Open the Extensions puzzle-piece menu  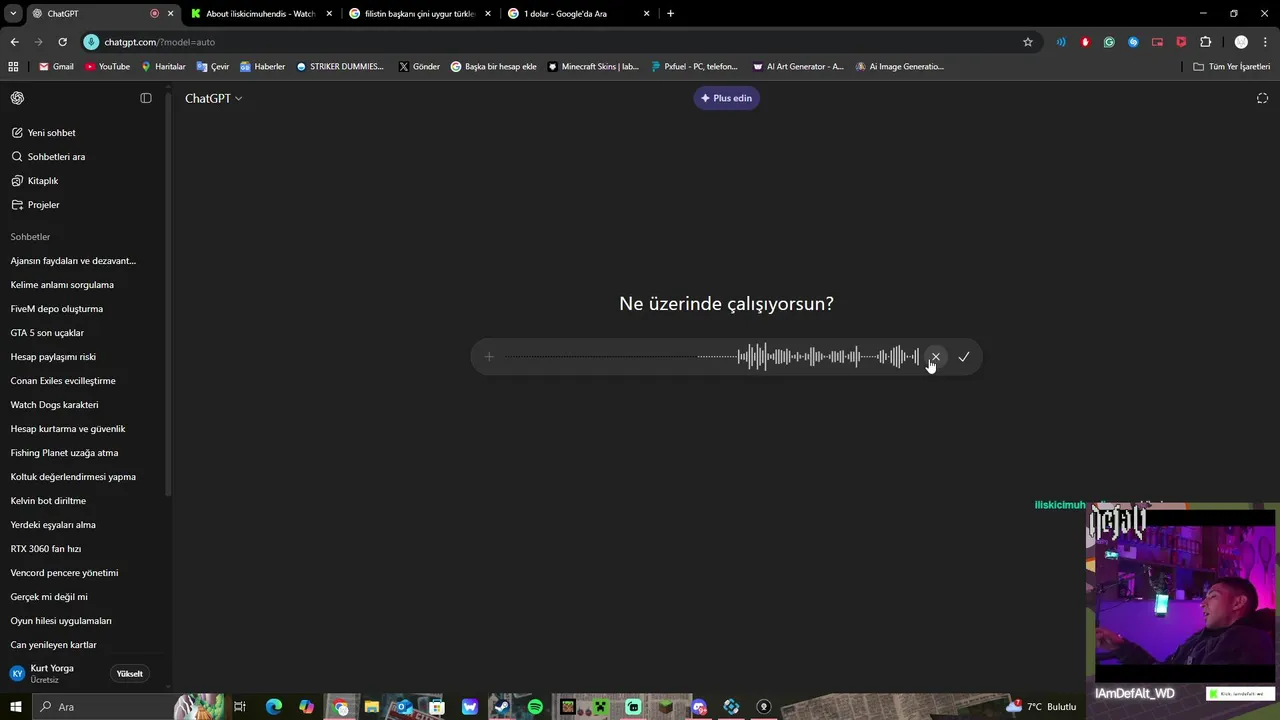(x=1205, y=42)
